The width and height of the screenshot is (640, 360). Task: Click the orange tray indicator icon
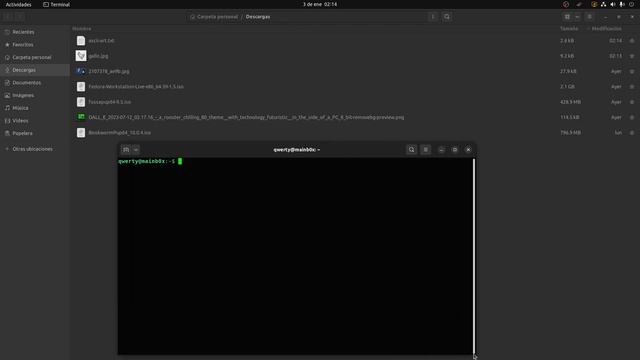pos(594,4)
